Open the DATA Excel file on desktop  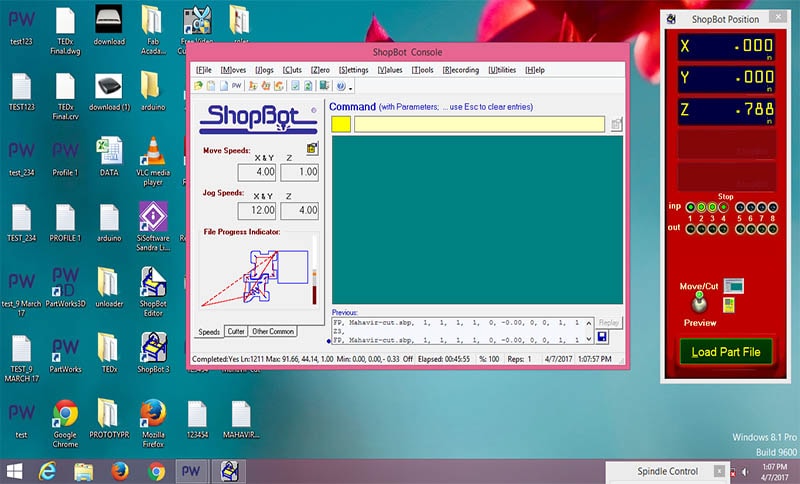coord(109,156)
